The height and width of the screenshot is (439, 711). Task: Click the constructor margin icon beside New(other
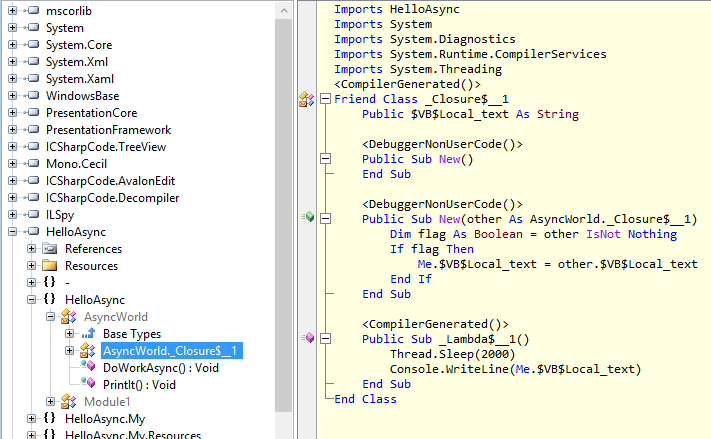pos(308,217)
